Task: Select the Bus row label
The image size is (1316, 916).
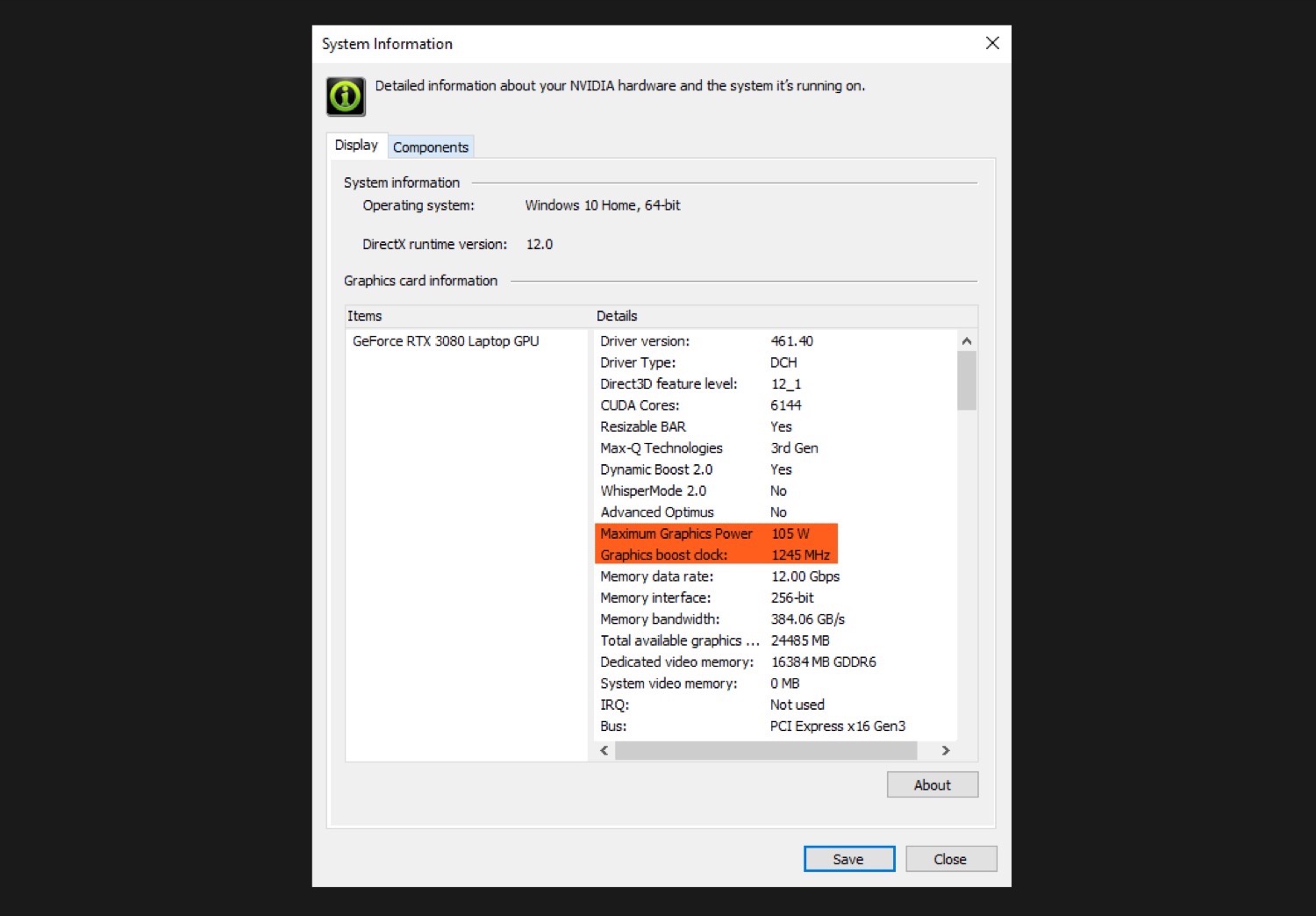Action: [x=613, y=726]
